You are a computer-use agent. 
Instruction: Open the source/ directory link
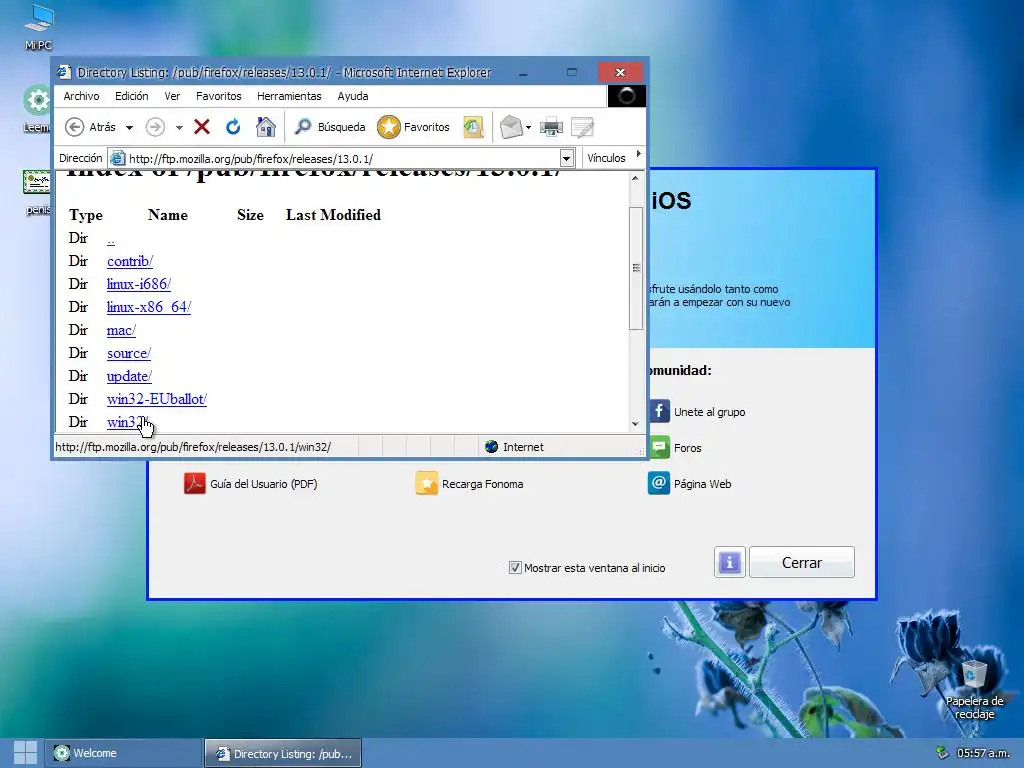(128, 353)
